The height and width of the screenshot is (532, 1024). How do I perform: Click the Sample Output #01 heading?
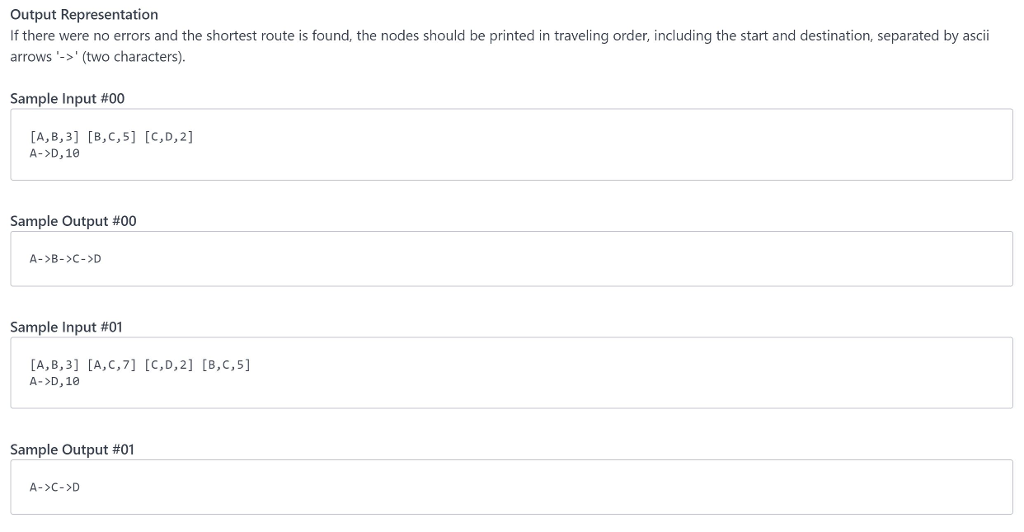72,450
